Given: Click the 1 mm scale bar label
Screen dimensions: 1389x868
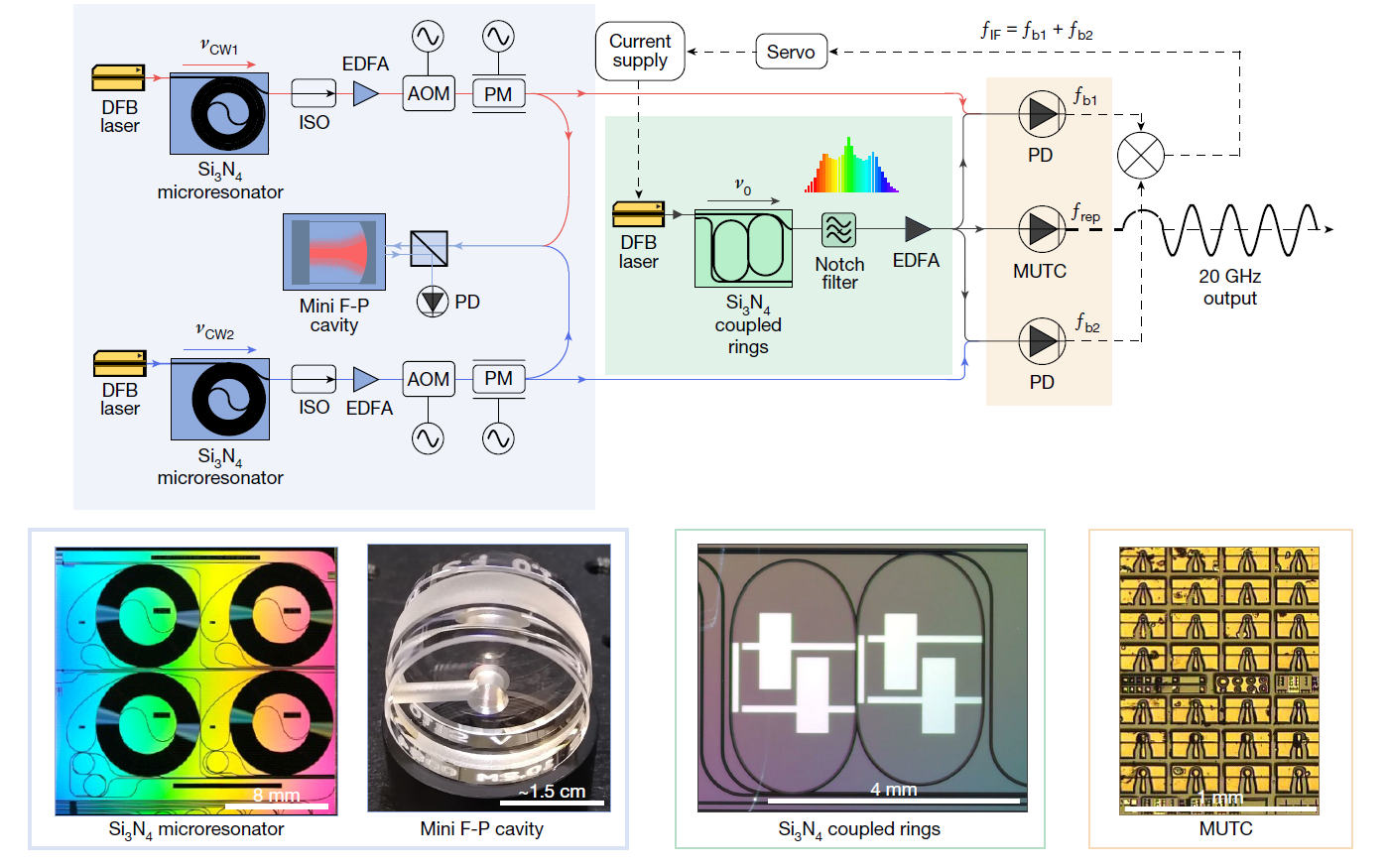Looking at the screenshot, I should click(1219, 799).
